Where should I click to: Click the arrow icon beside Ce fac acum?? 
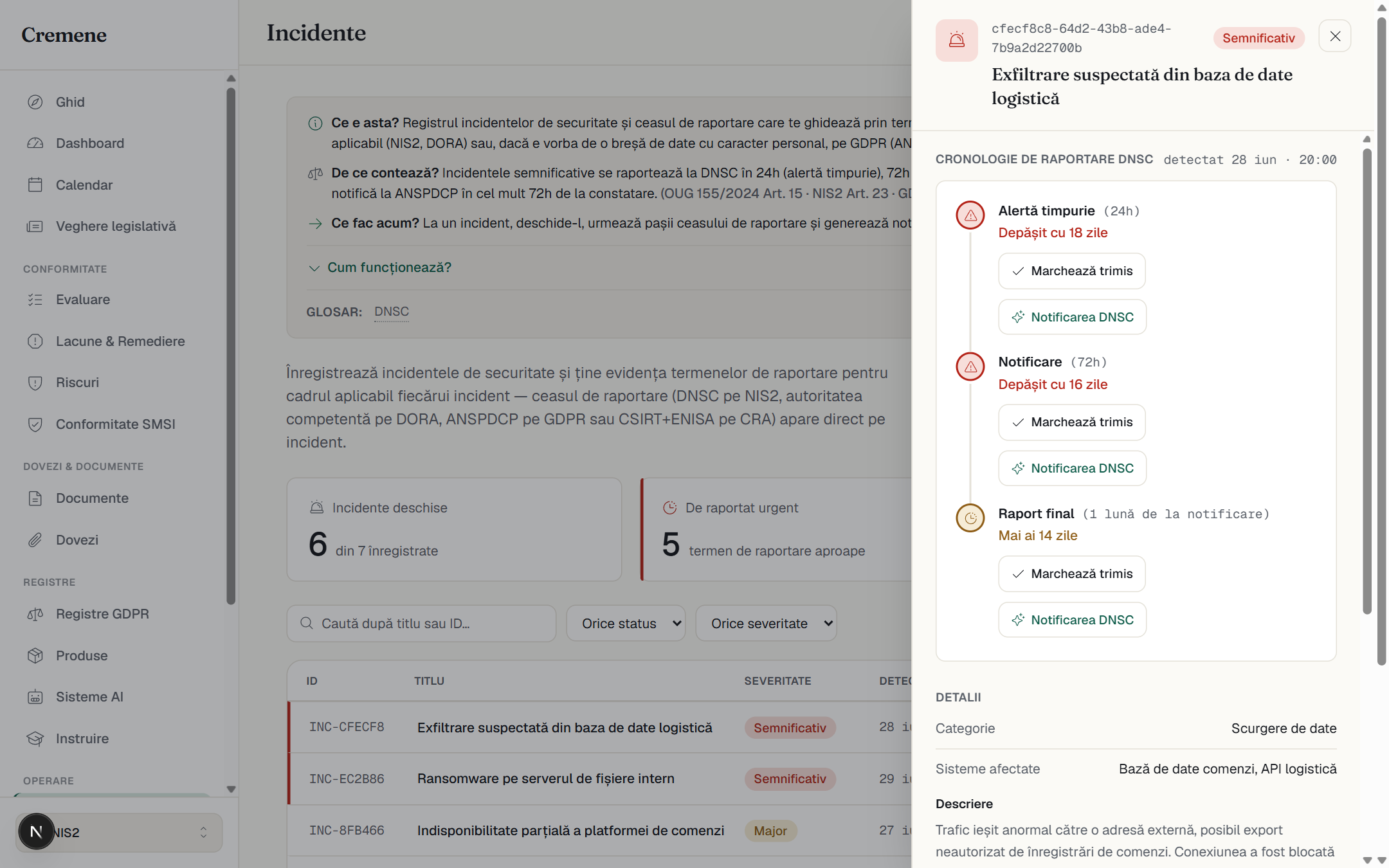tap(315, 224)
